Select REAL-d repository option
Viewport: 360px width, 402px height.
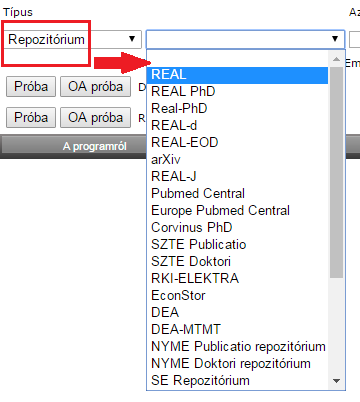pyautogui.click(x=237, y=125)
